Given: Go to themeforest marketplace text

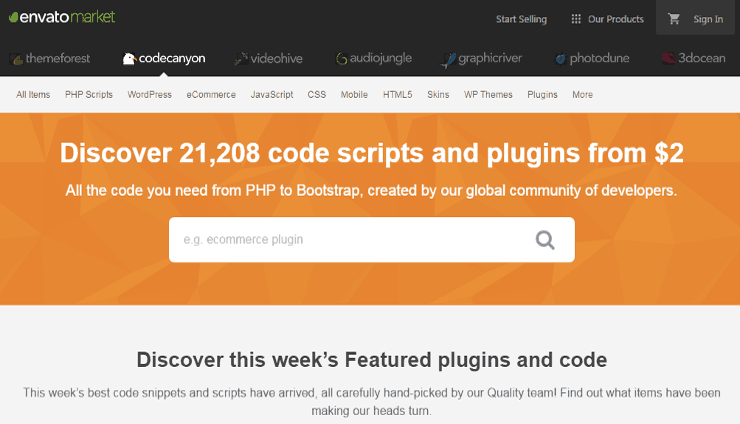Looking at the screenshot, I should click(58, 59).
